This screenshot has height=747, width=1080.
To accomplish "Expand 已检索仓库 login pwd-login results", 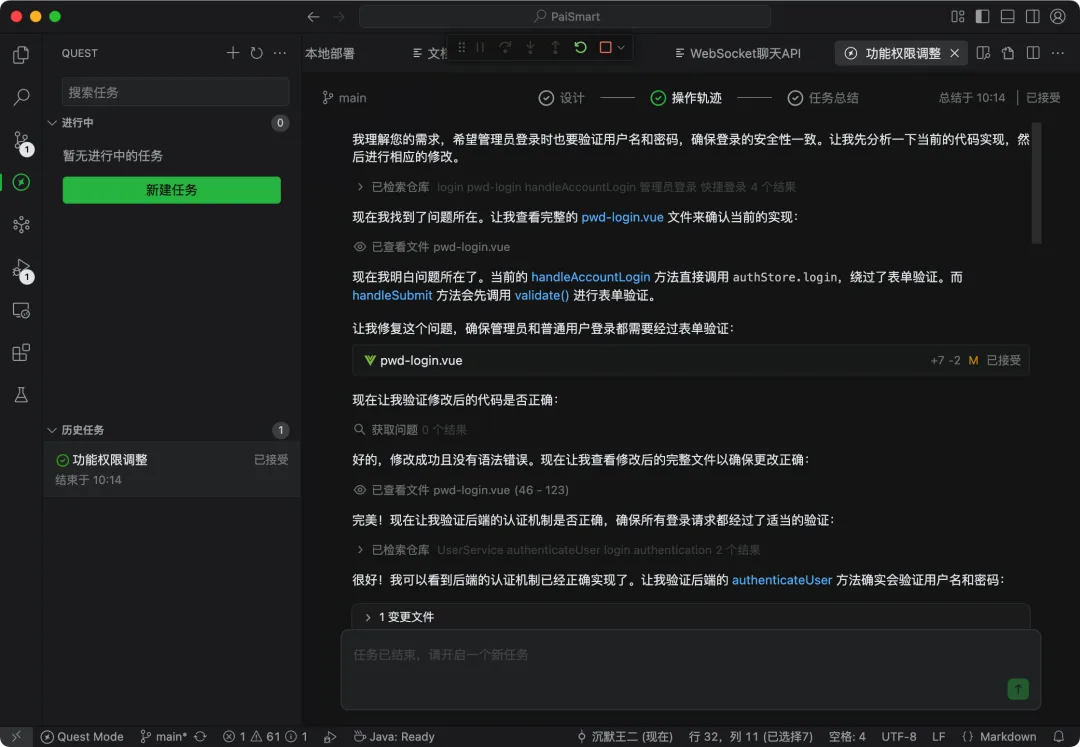I will [x=360, y=187].
